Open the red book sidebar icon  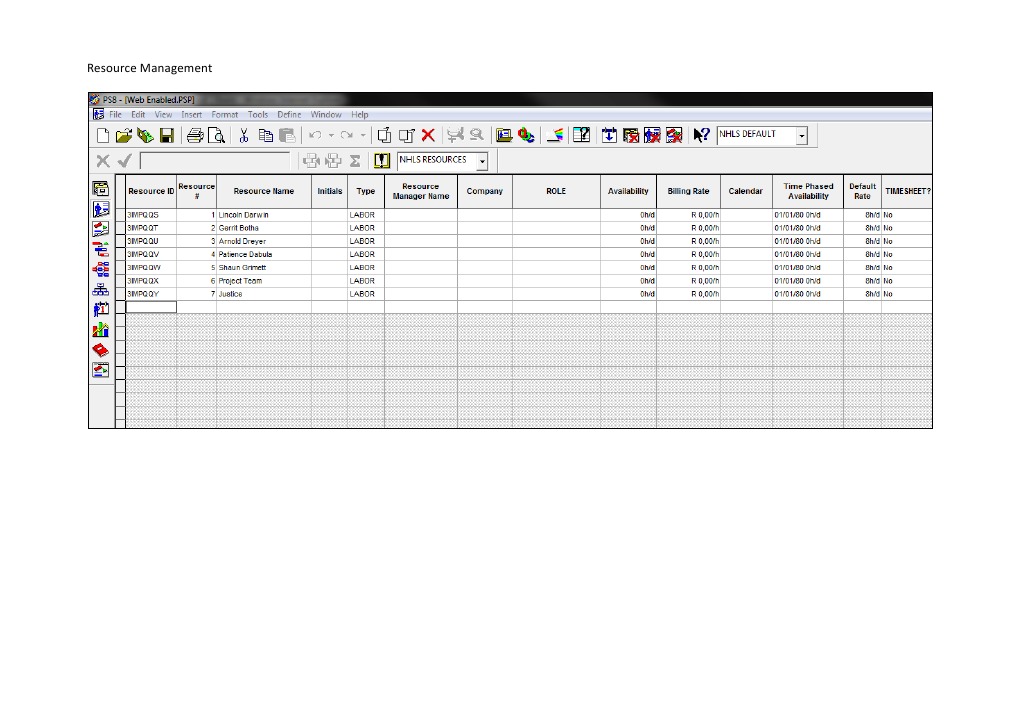click(101, 350)
